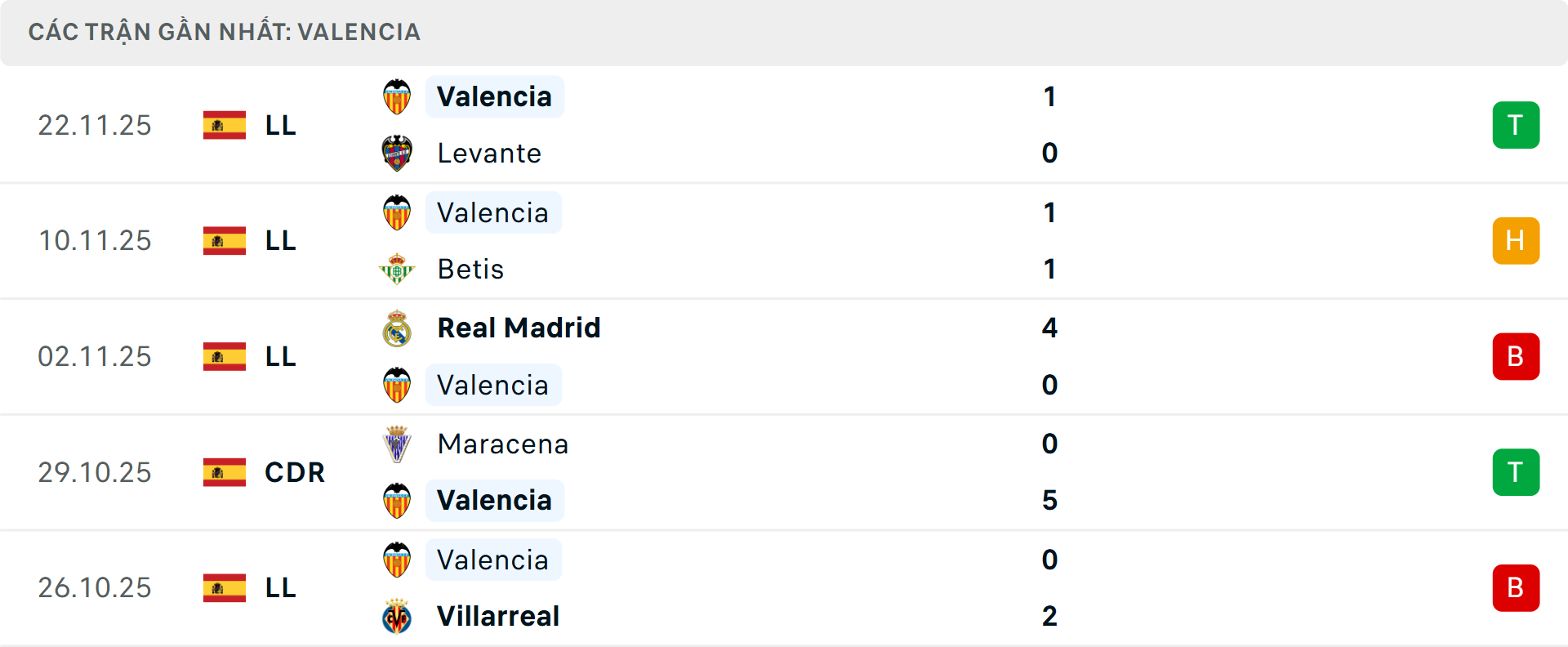Click the Real Madrid club crest
The width and height of the screenshot is (1568, 647).
pyautogui.click(x=397, y=328)
